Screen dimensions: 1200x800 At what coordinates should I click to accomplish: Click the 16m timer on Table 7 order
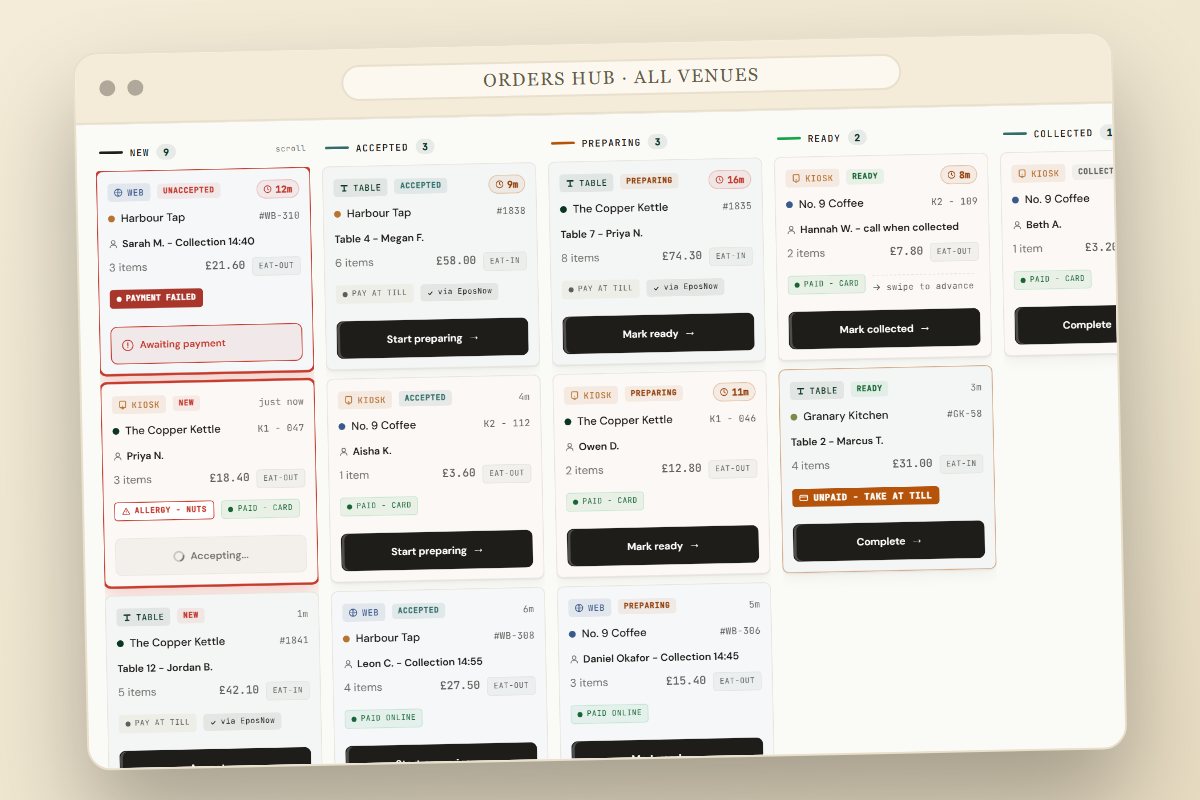pos(730,180)
